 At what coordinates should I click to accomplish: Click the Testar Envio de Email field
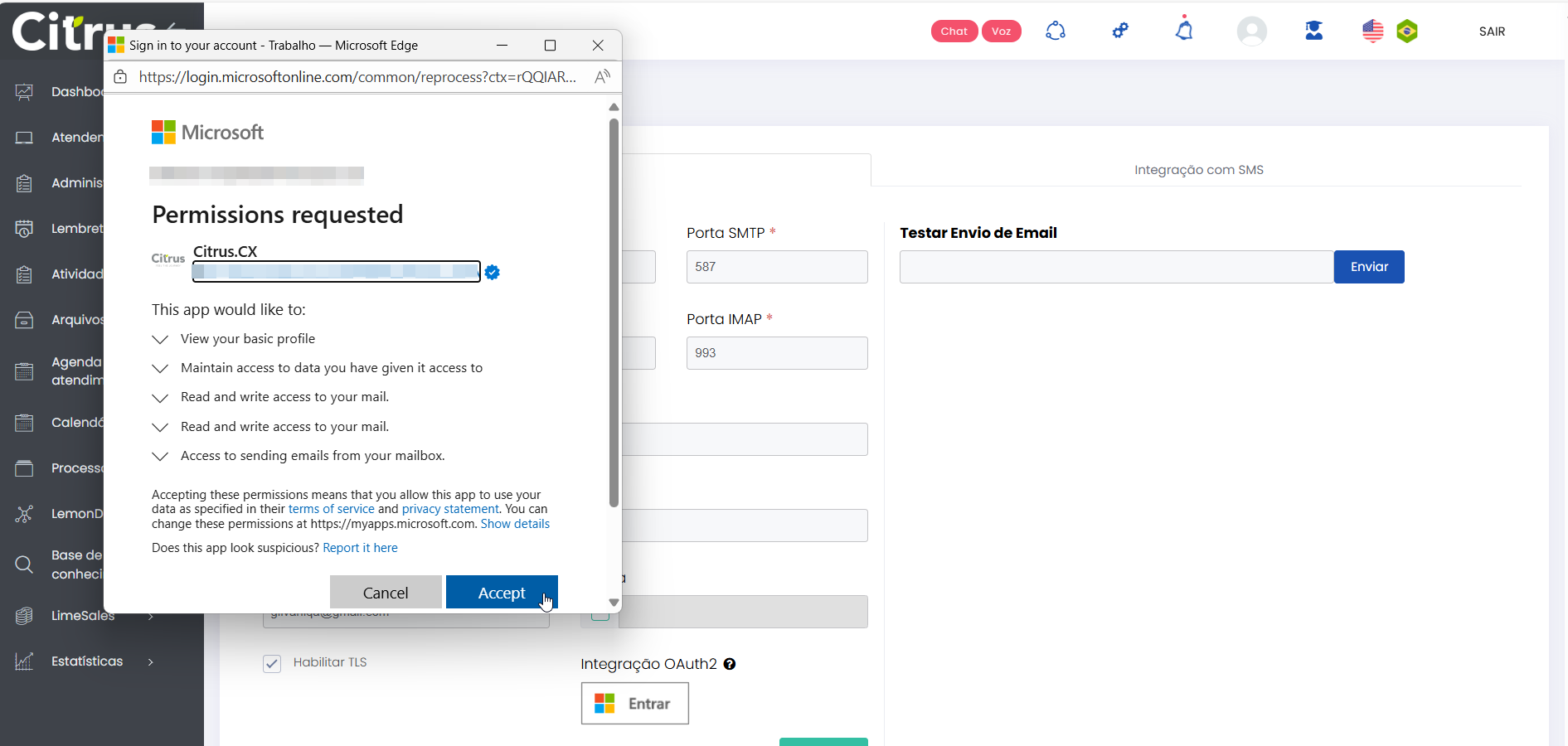(x=1116, y=267)
